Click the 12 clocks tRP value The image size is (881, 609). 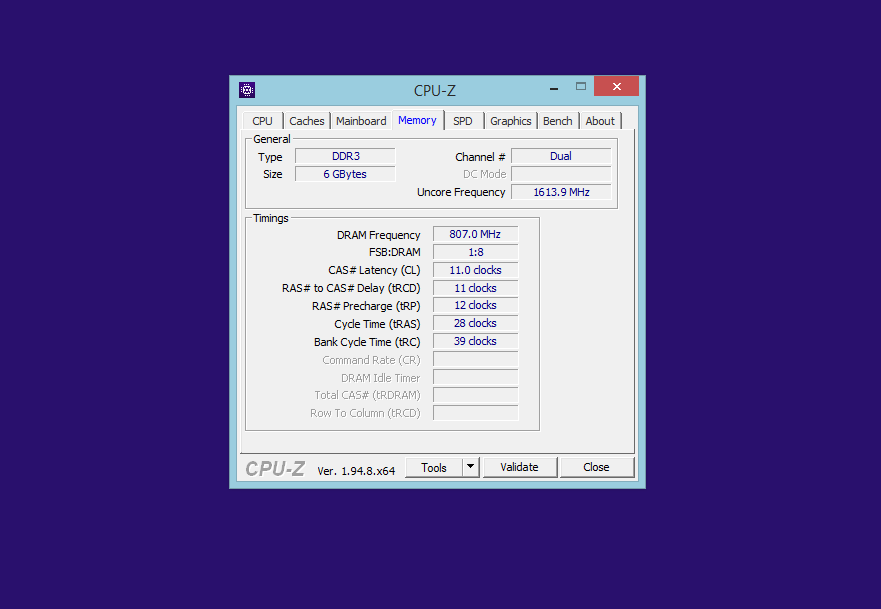coord(475,306)
